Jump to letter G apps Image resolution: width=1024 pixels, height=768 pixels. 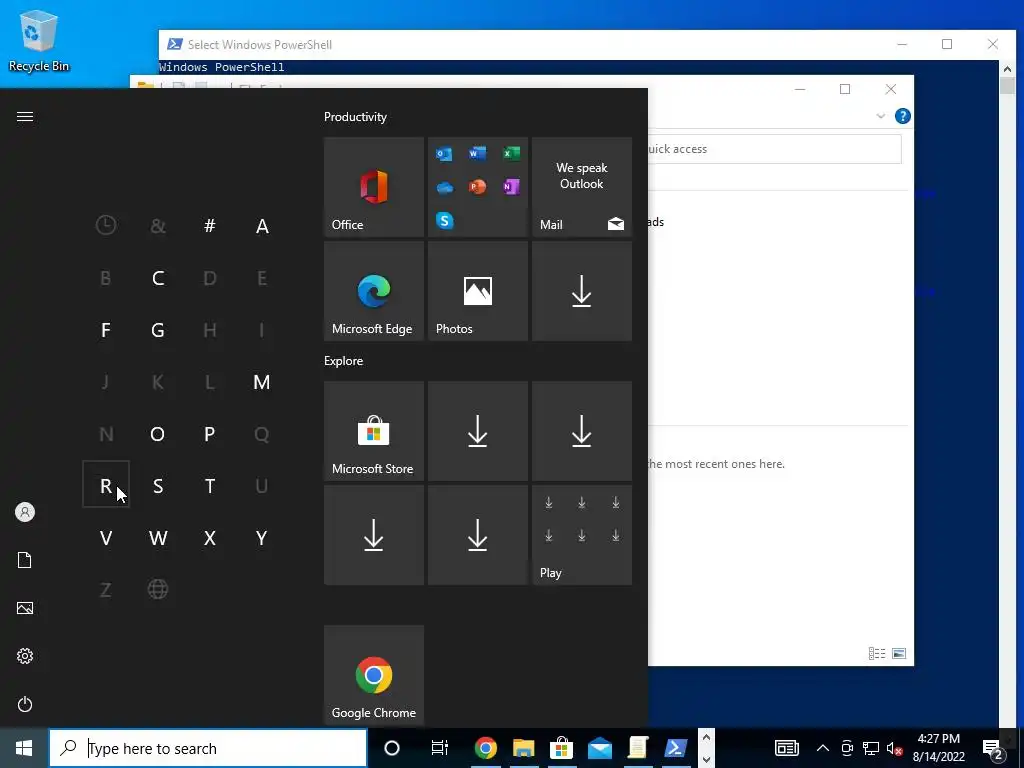point(158,330)
